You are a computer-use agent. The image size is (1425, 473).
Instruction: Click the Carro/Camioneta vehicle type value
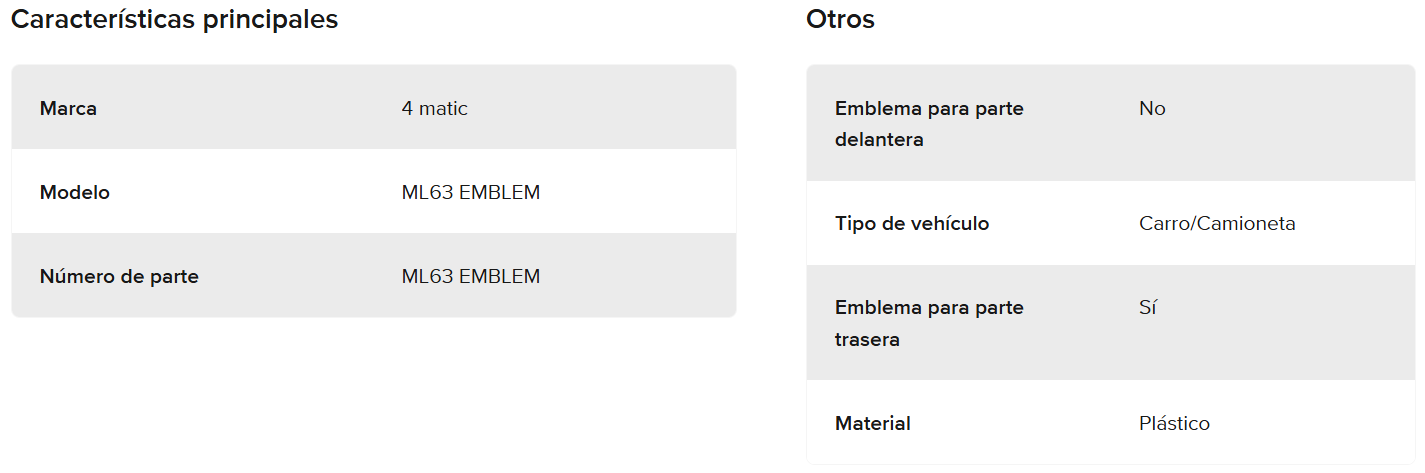pyautogui.click(x=1217, y=223)
